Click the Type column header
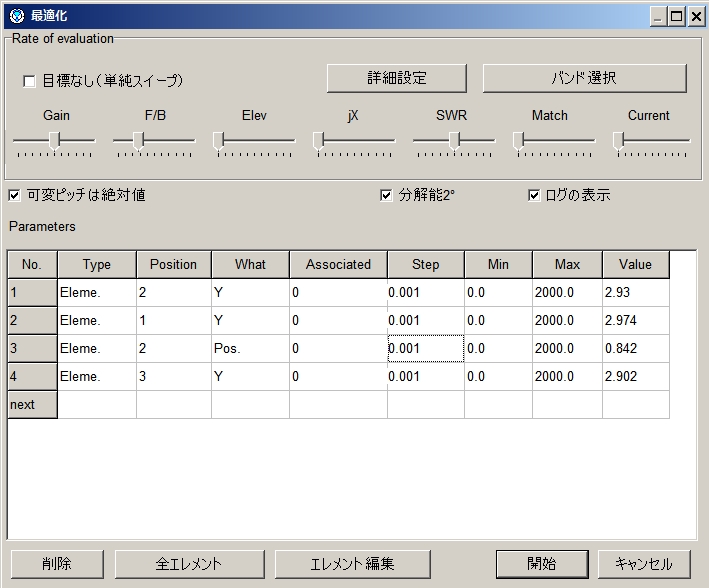Viewport: 709px width, 588px height. (x=97, y=265)
